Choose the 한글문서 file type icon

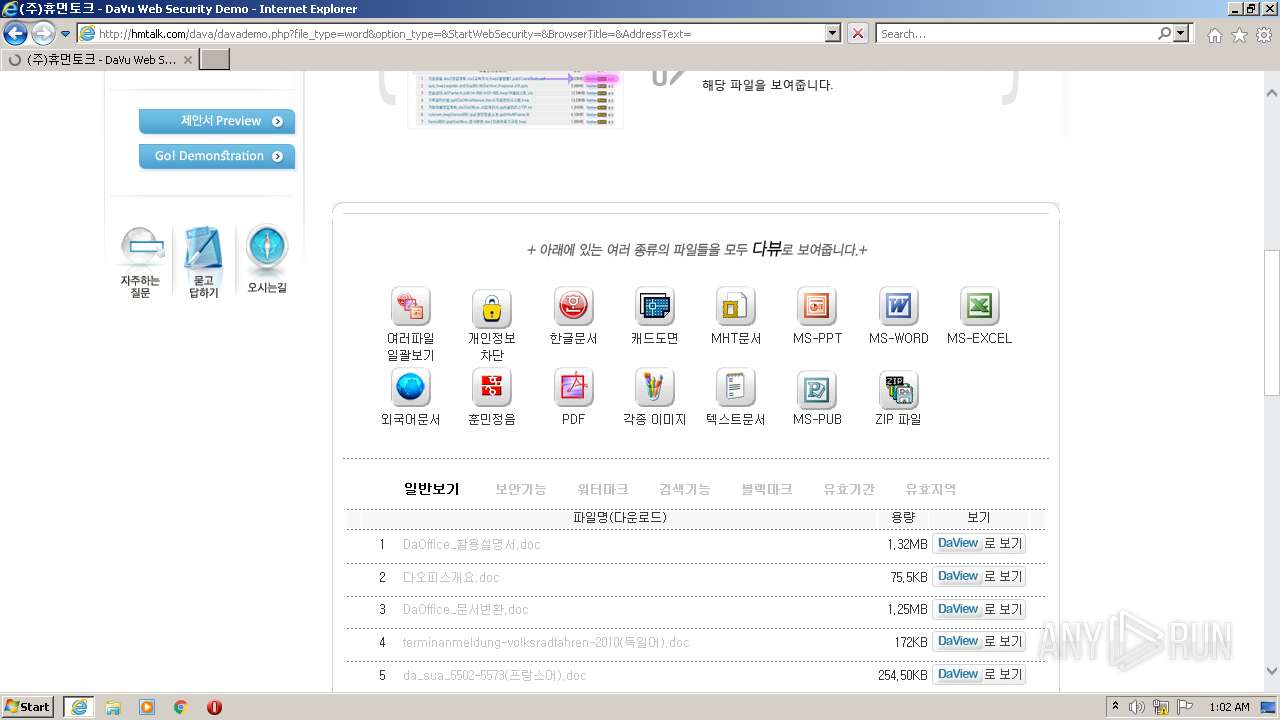[573, 307]
